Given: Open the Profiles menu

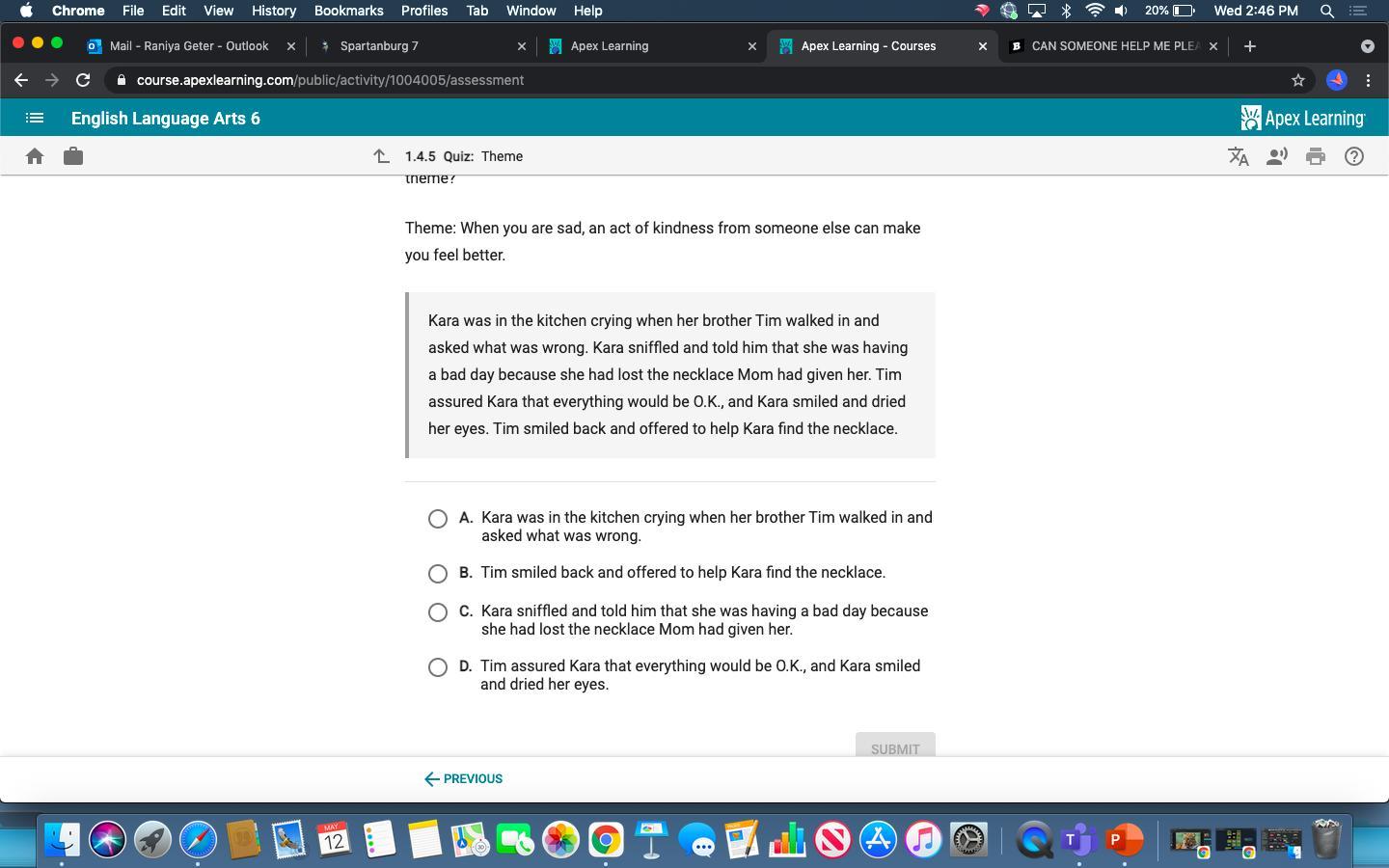Looking at the screenshot, I should pos(424,11).
